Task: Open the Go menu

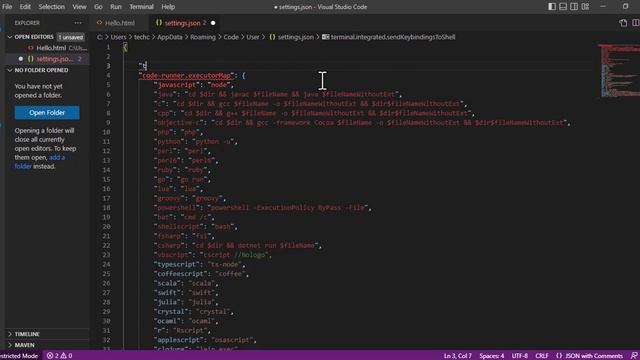Action: click(98, 7)
